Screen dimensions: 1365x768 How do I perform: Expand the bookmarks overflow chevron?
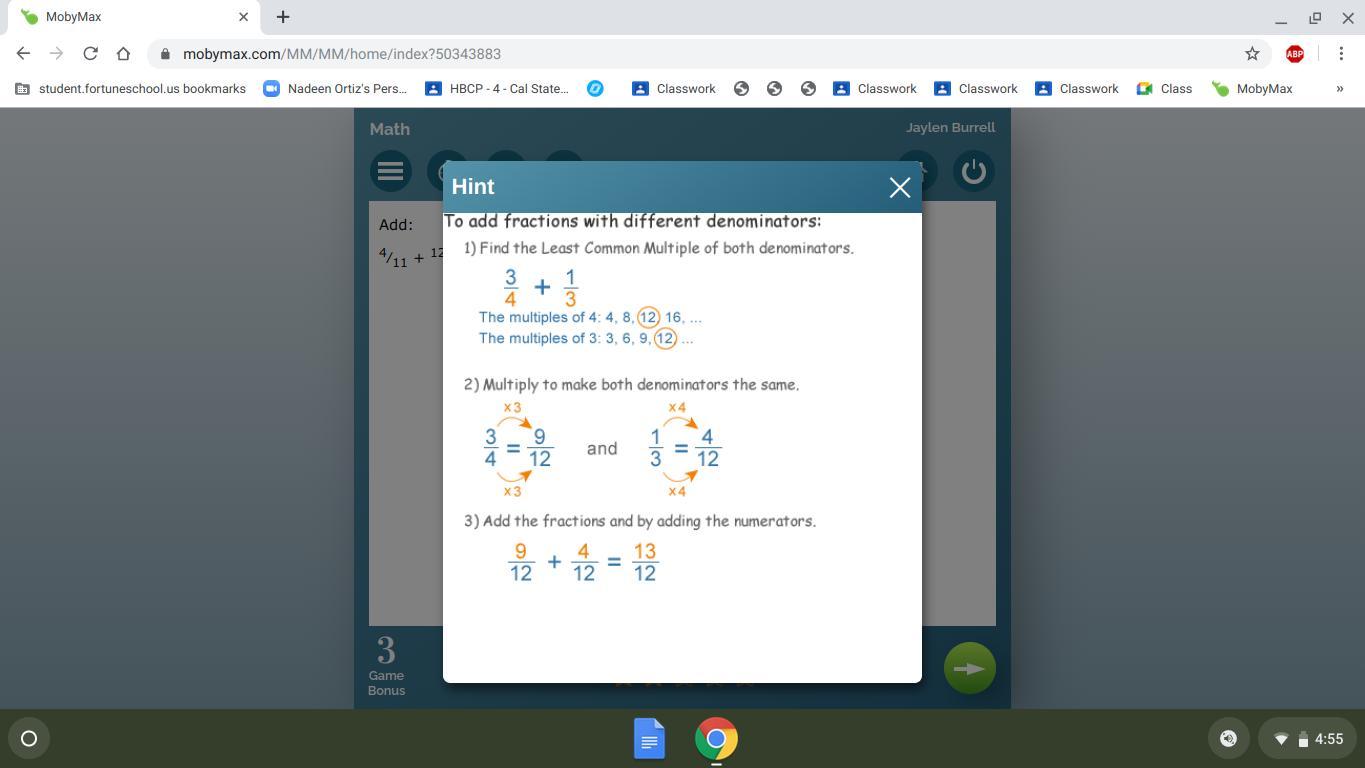pos(1340,89)
